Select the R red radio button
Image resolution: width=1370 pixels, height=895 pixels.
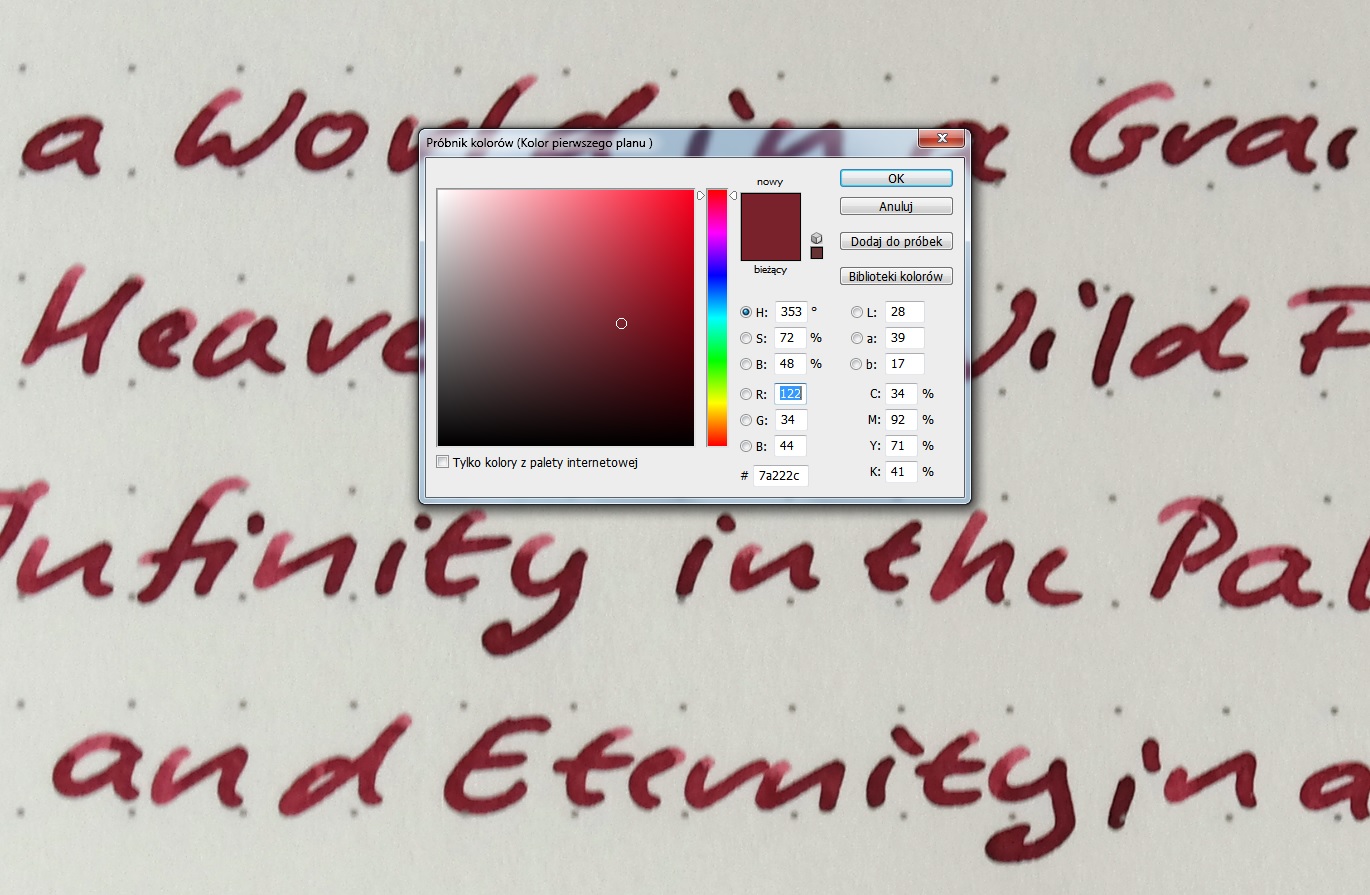coord(746,394)
